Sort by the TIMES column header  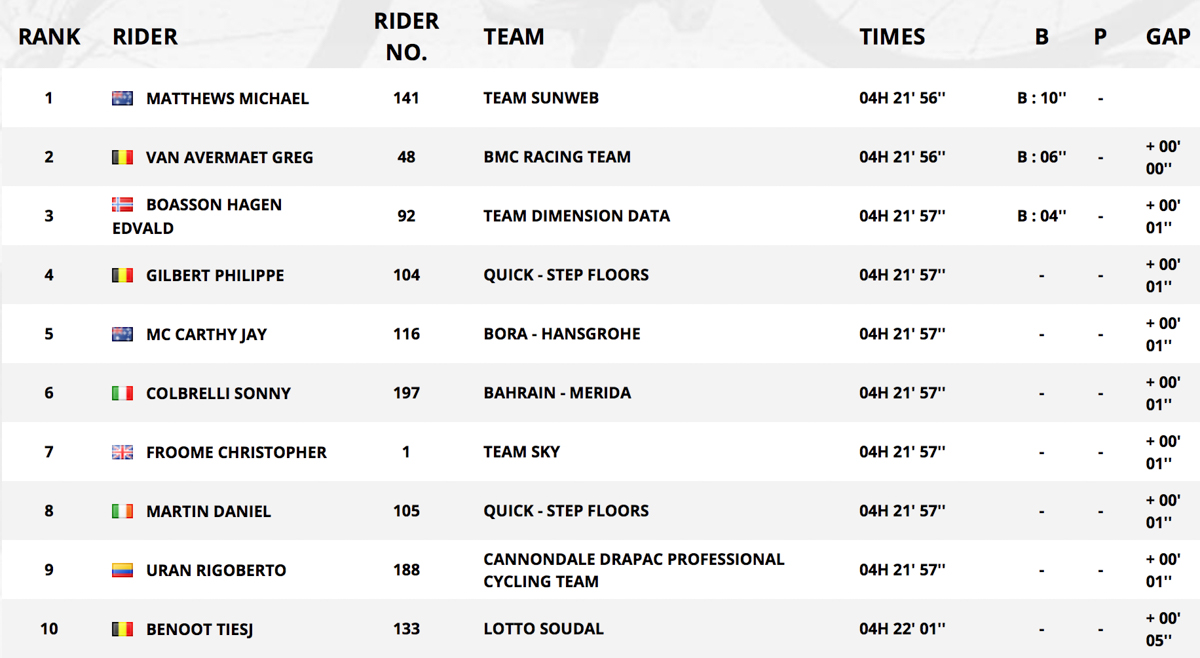pos(892,37)
